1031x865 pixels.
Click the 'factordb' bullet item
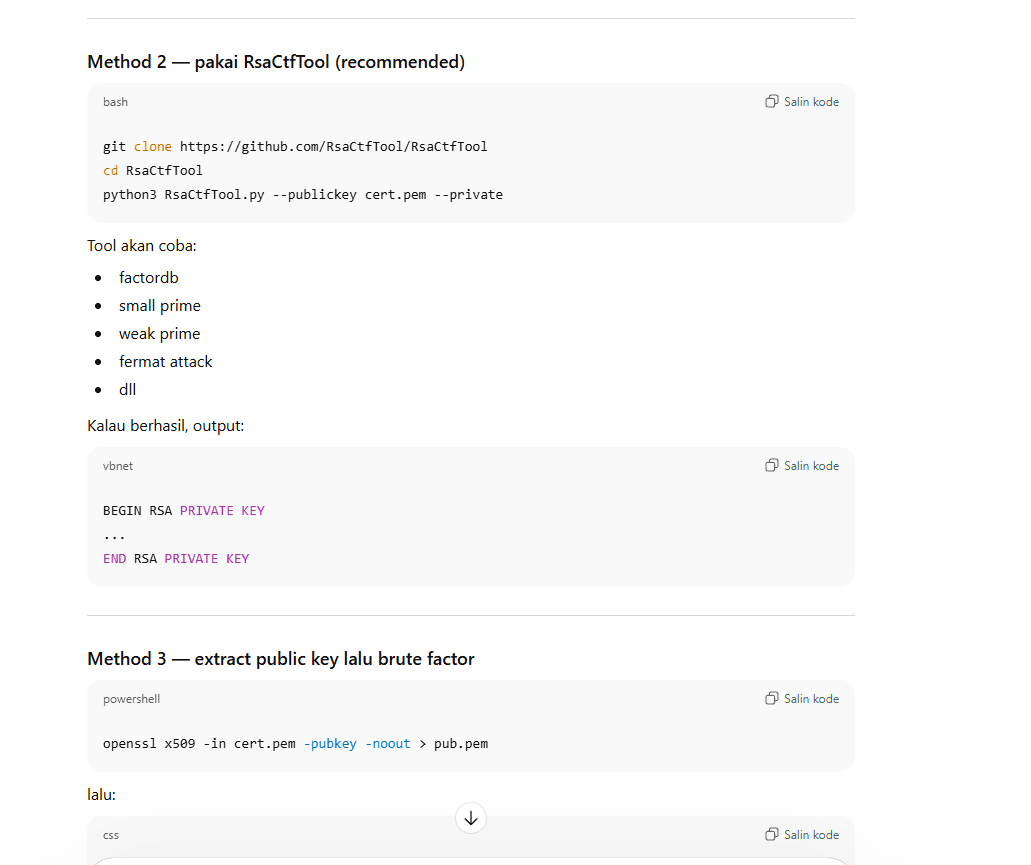tap(149, 278)
